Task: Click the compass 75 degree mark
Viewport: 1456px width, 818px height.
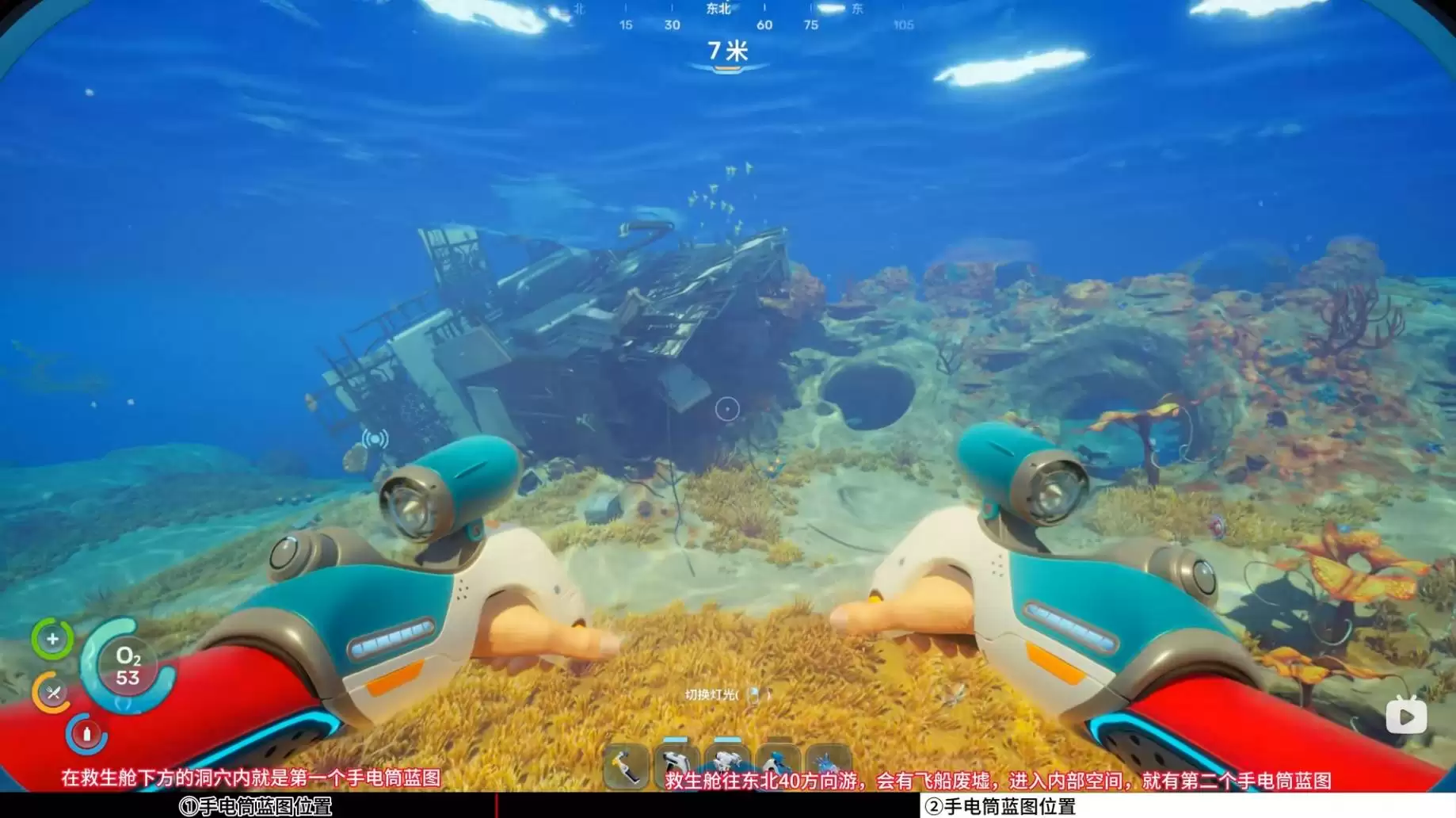Action: [x=811, y=25]
